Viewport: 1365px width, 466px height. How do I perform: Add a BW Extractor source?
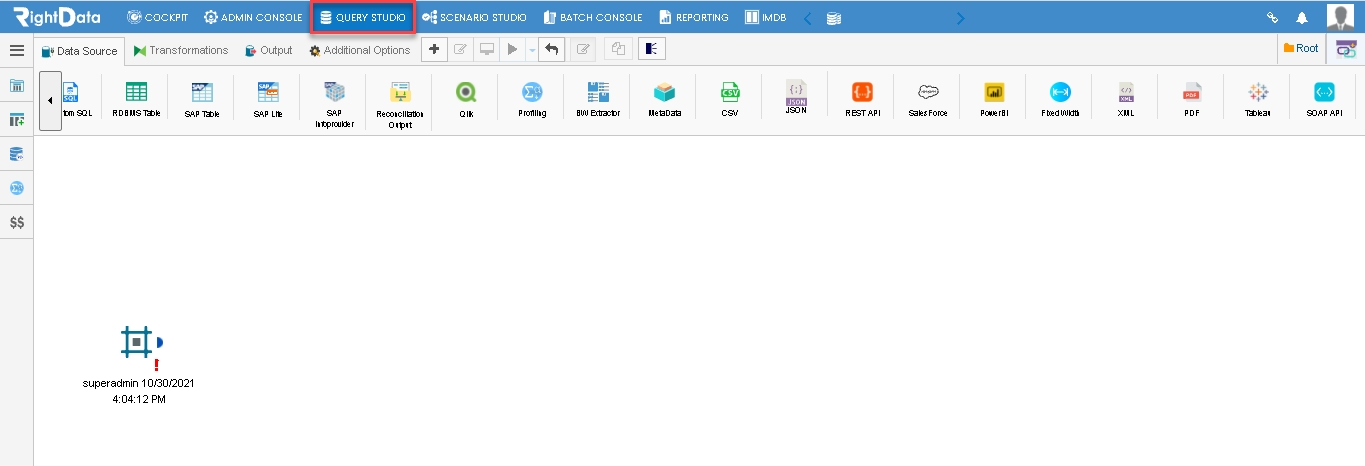coord(598,99)
